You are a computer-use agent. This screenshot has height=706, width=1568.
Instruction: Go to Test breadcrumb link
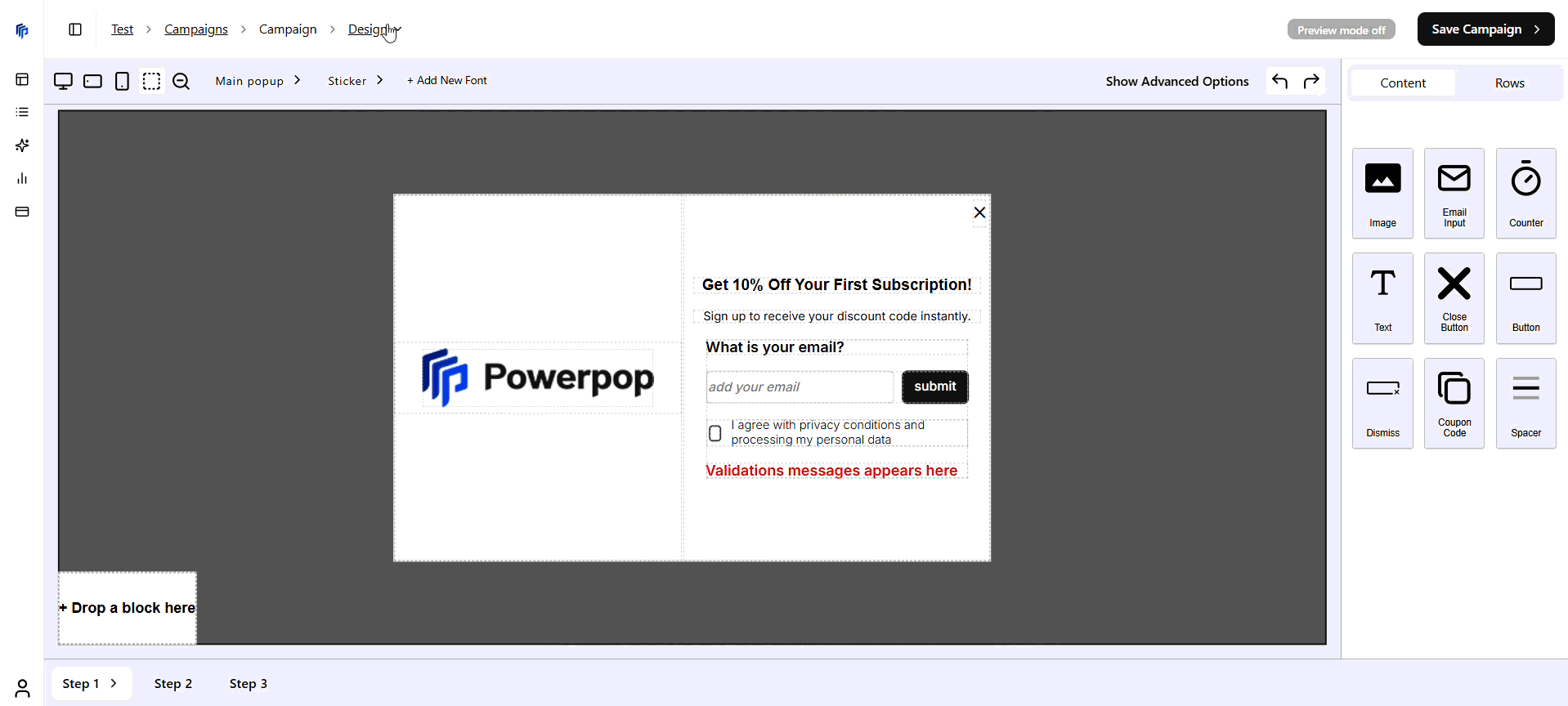[x=123, y=29]
